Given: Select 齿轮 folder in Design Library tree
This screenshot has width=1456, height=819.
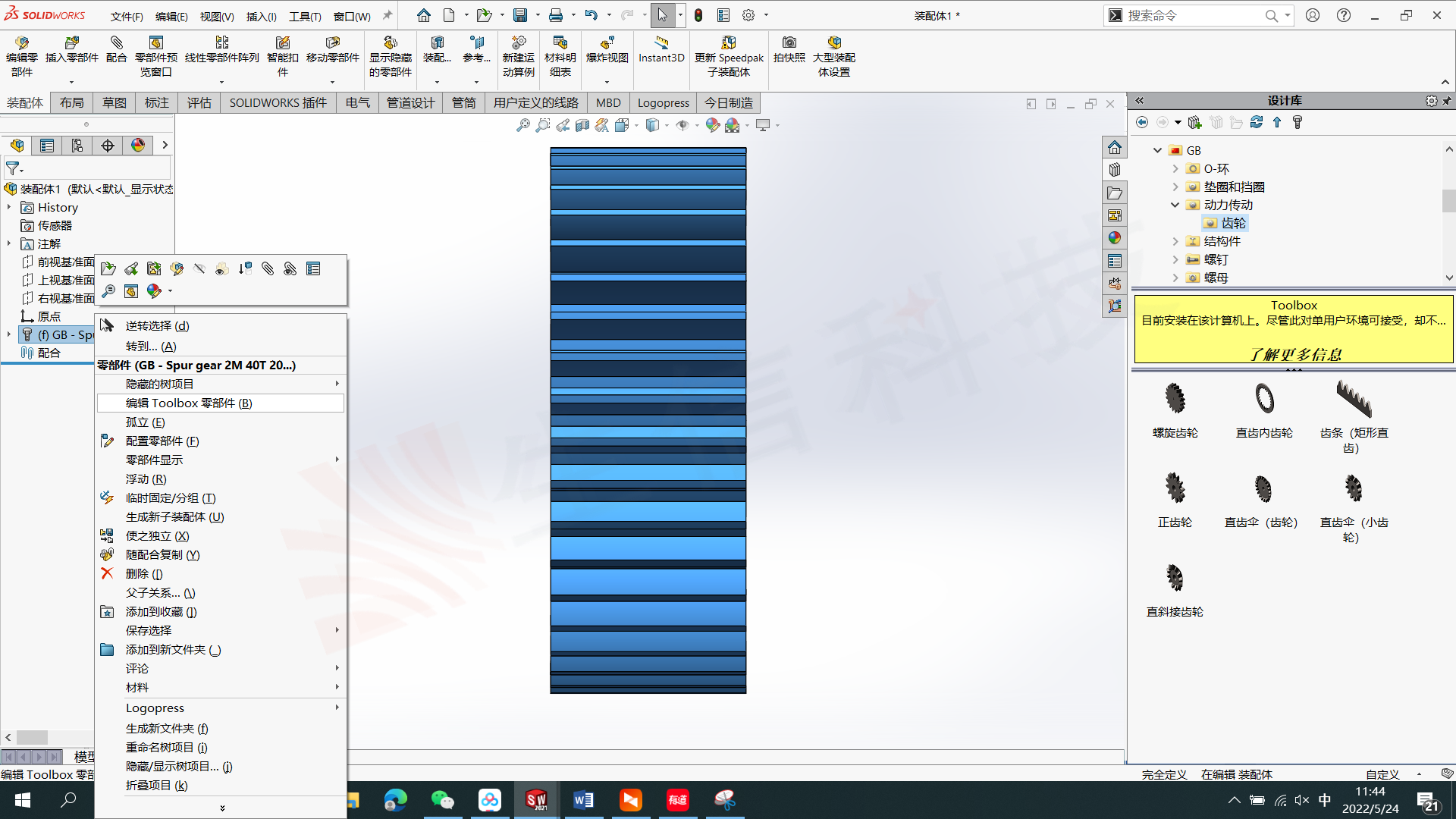Looking at the screenshot, I should pyautogui.click(x=1225, y=223).
